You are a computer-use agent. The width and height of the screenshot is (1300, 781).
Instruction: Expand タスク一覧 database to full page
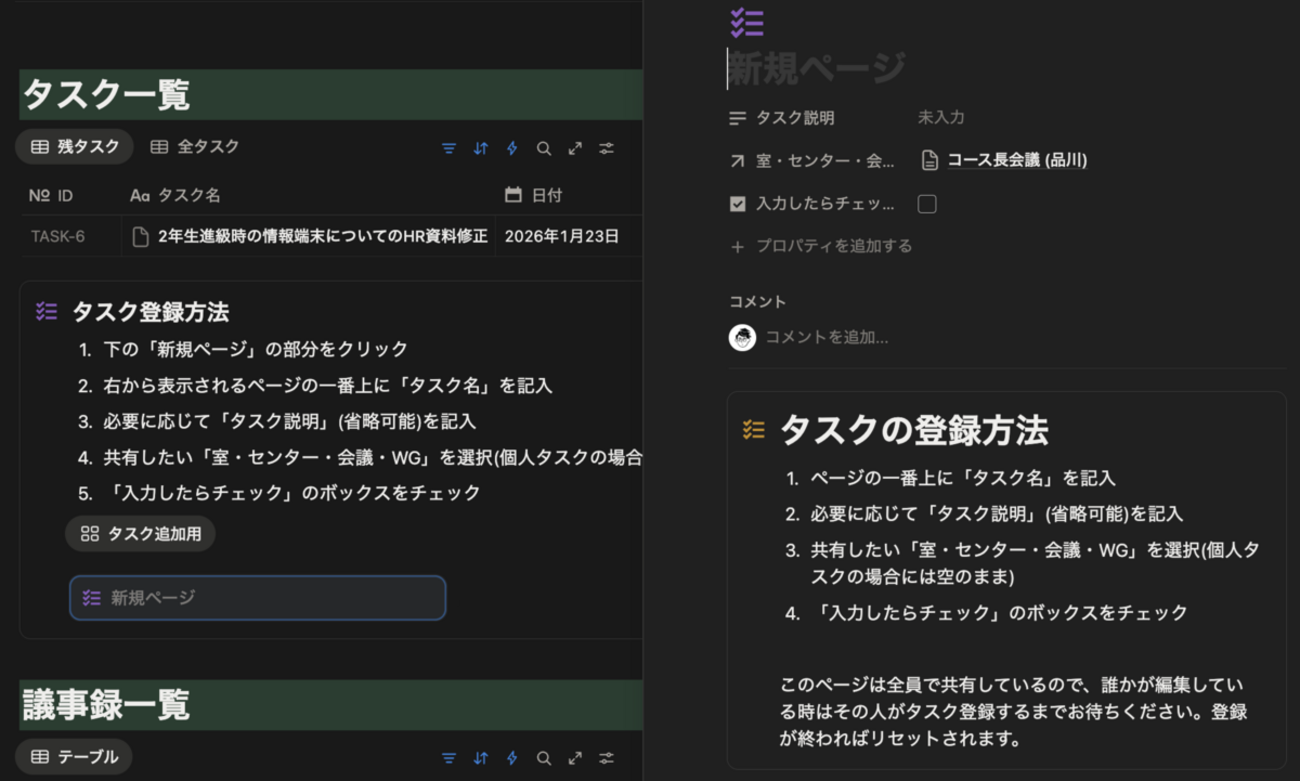[575, 148]
